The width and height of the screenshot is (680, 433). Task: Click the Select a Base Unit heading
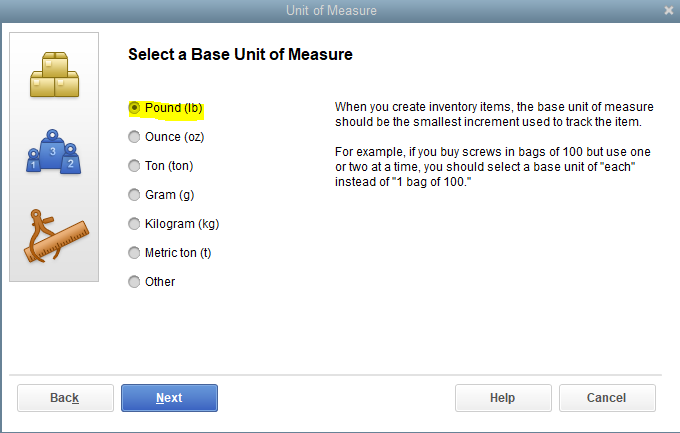click(240, 54)
